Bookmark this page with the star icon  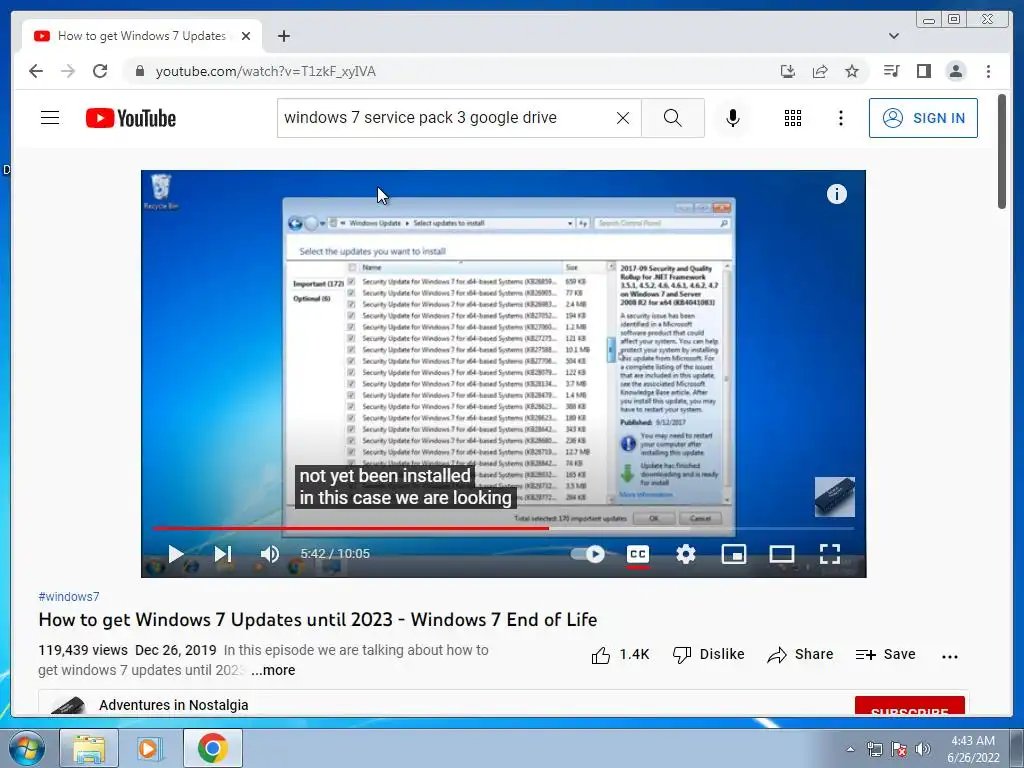coord(852,71)
